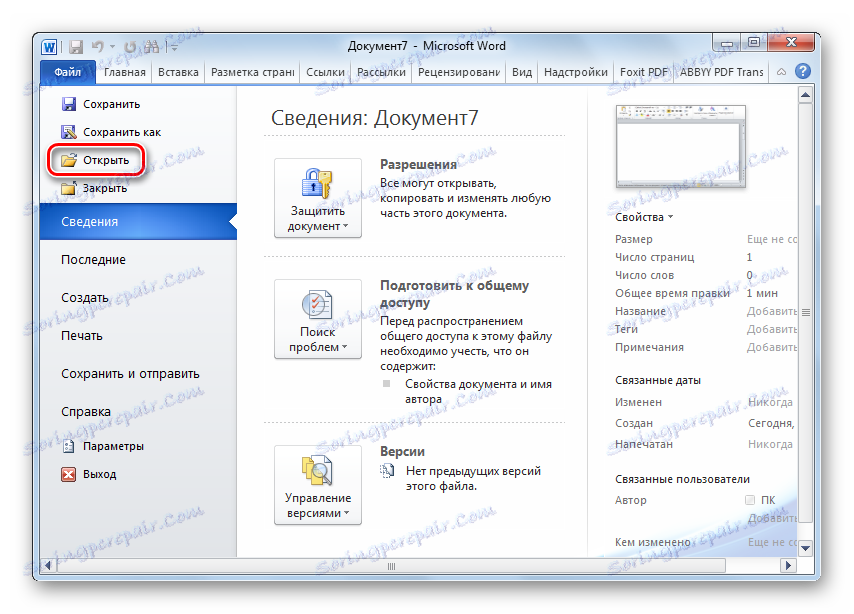854x614 pixels.
Task: Open the Поиск проблем dropdown button
Action: [318, 319]
